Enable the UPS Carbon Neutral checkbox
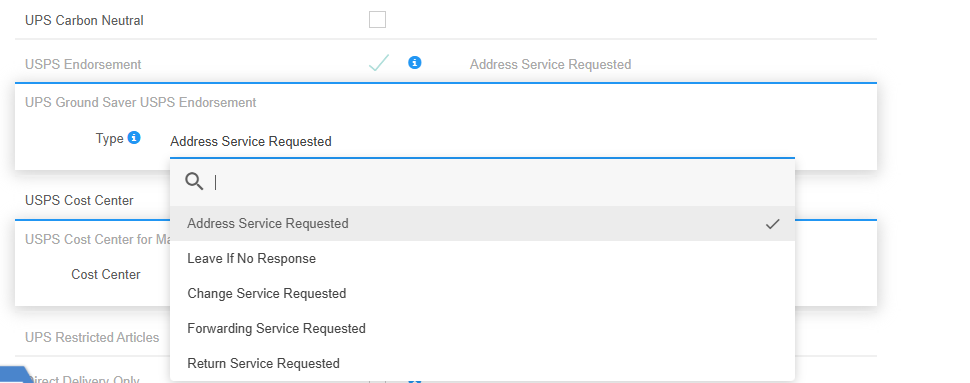 (377, 20)
